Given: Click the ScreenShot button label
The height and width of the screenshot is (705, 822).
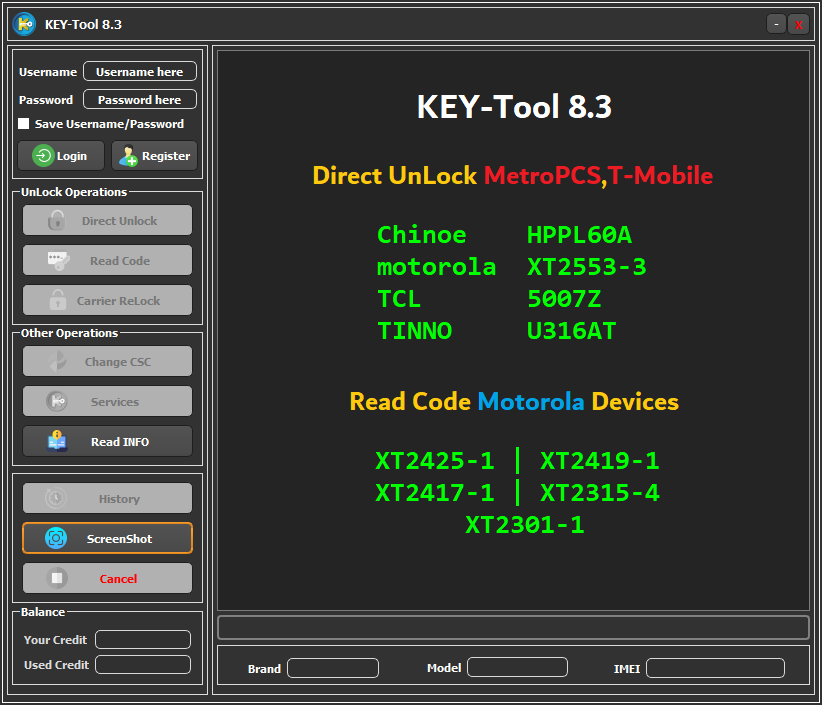Looking at the screenshot, I should [x=120, y=539].
